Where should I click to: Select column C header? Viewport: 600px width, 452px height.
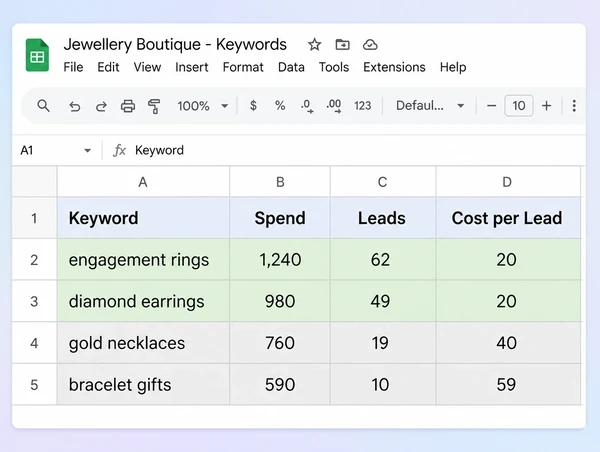383,182
